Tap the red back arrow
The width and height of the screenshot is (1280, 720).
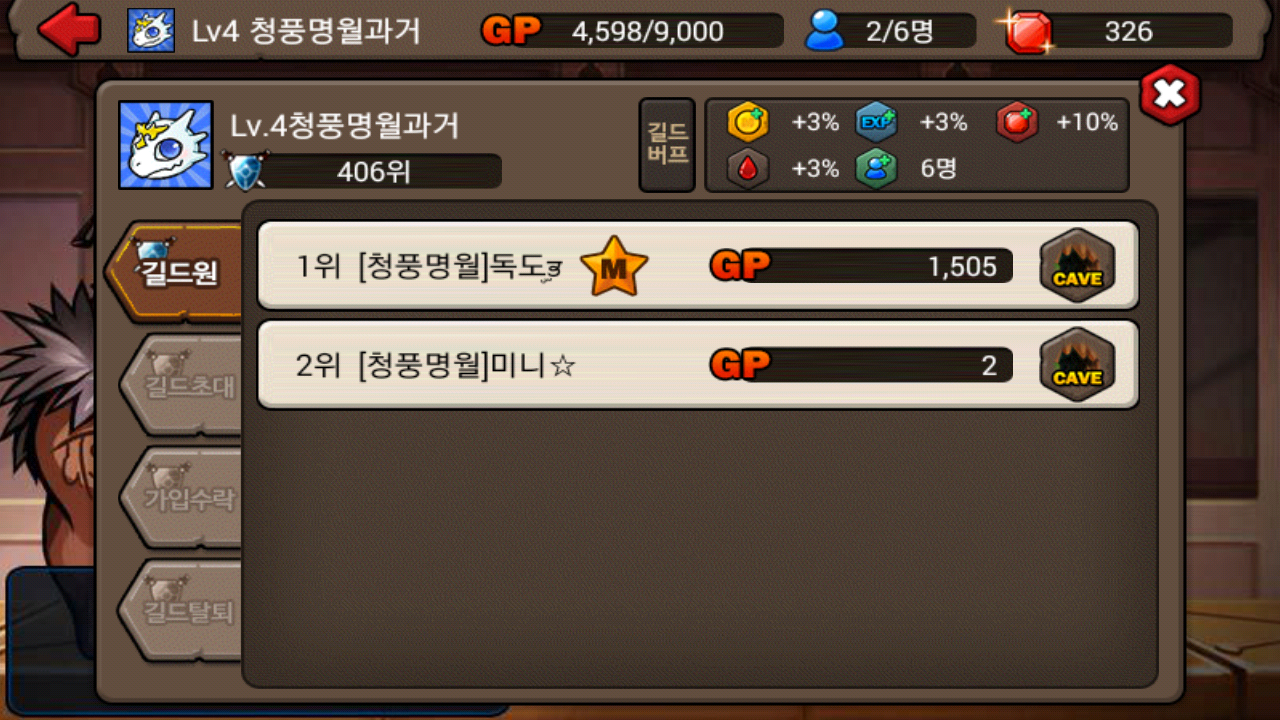tap(69, 30)
